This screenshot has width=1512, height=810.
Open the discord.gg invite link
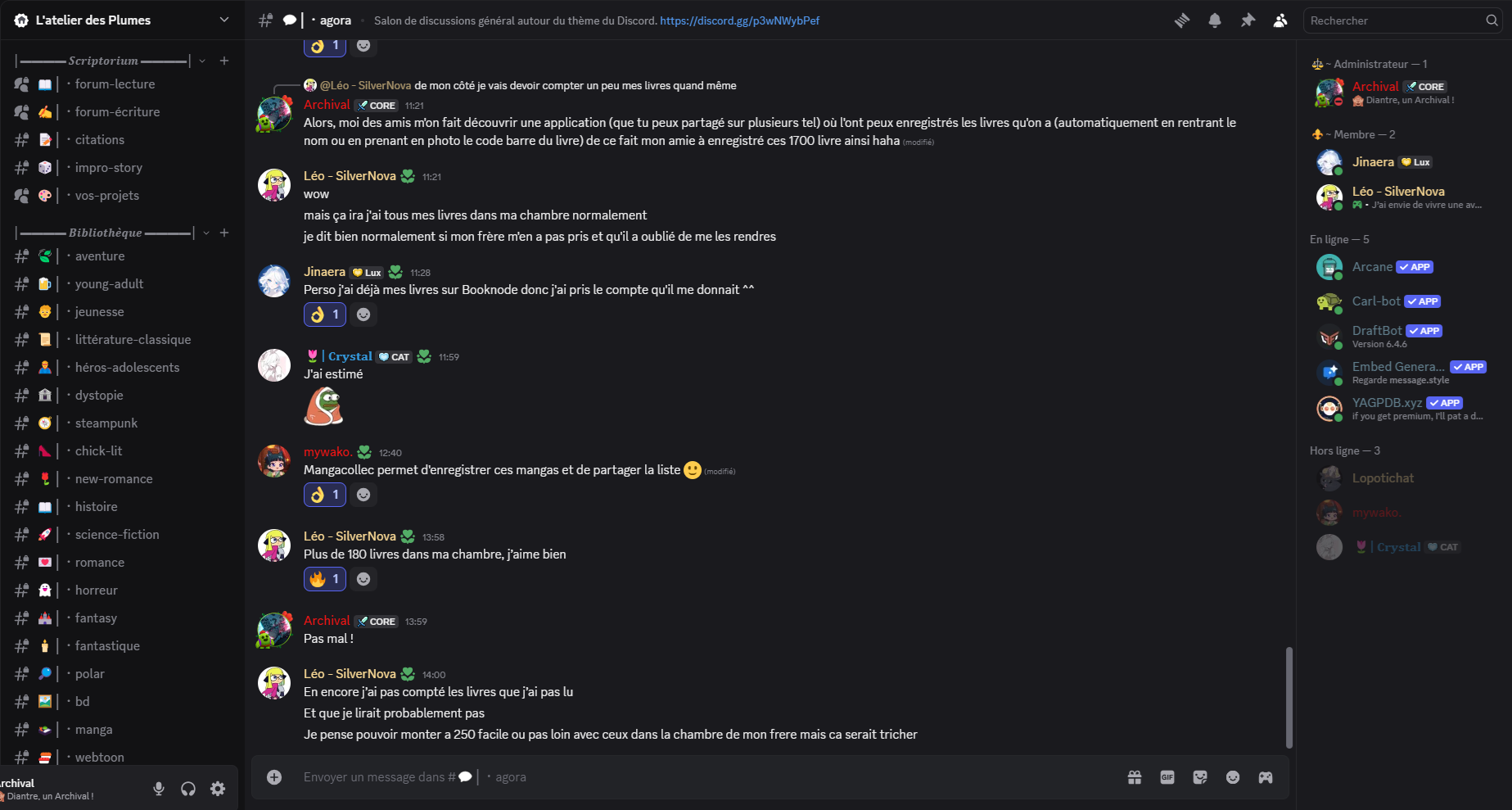pos(739,20)
